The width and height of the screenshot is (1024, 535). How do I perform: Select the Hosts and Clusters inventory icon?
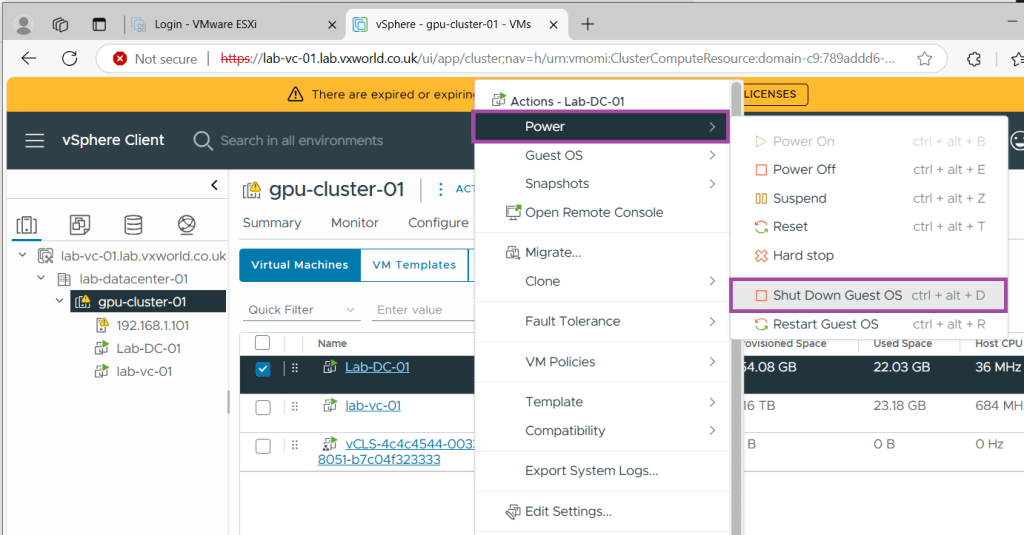(x=28, y=224)
